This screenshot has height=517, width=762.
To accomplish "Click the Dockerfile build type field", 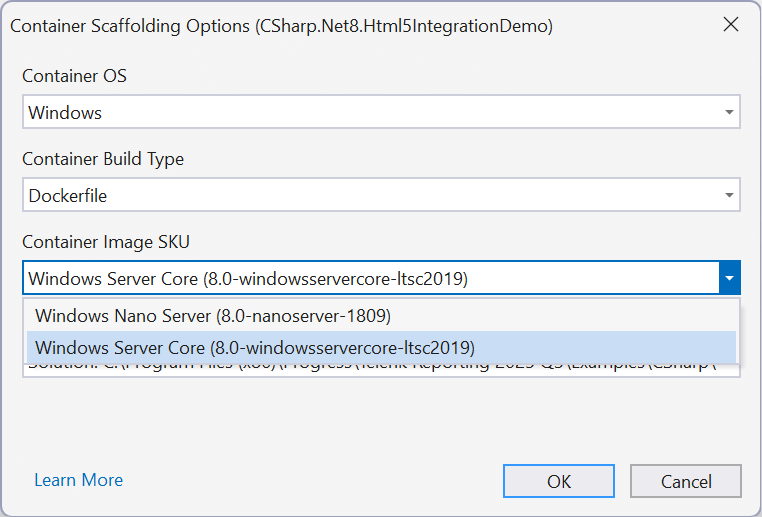I will [370, 196].
